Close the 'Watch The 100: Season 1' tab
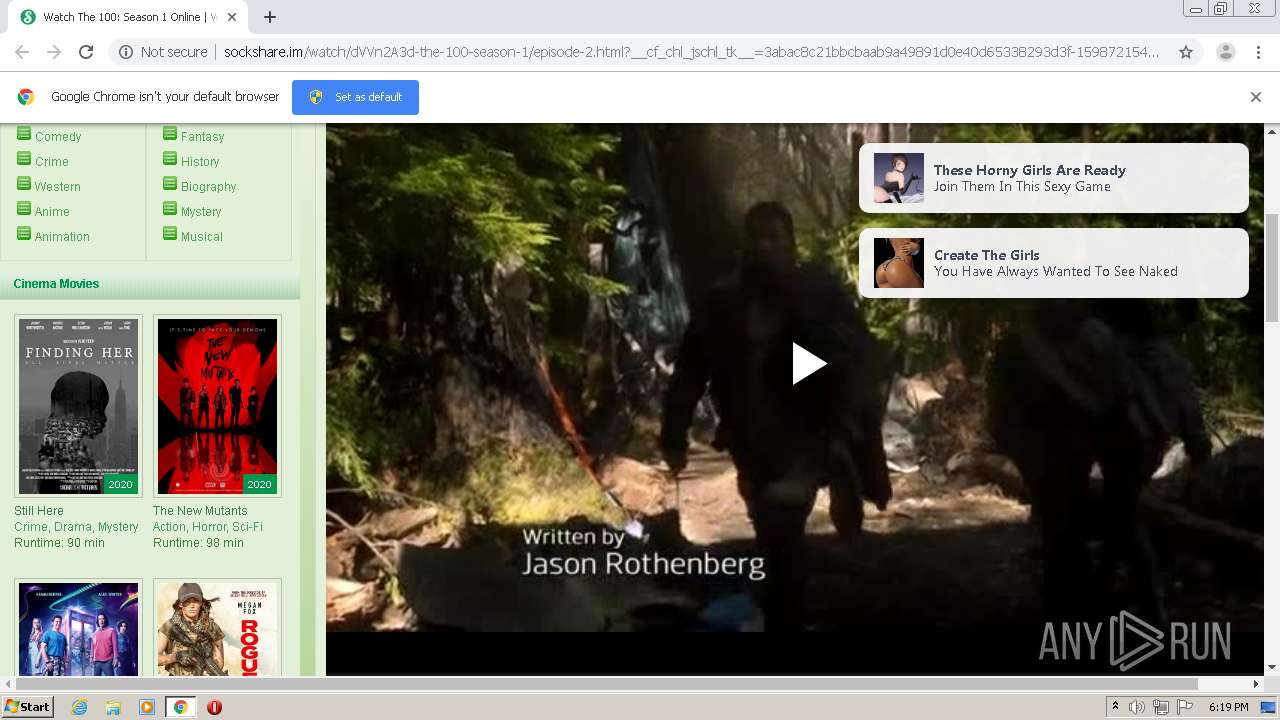 point(232,17)
